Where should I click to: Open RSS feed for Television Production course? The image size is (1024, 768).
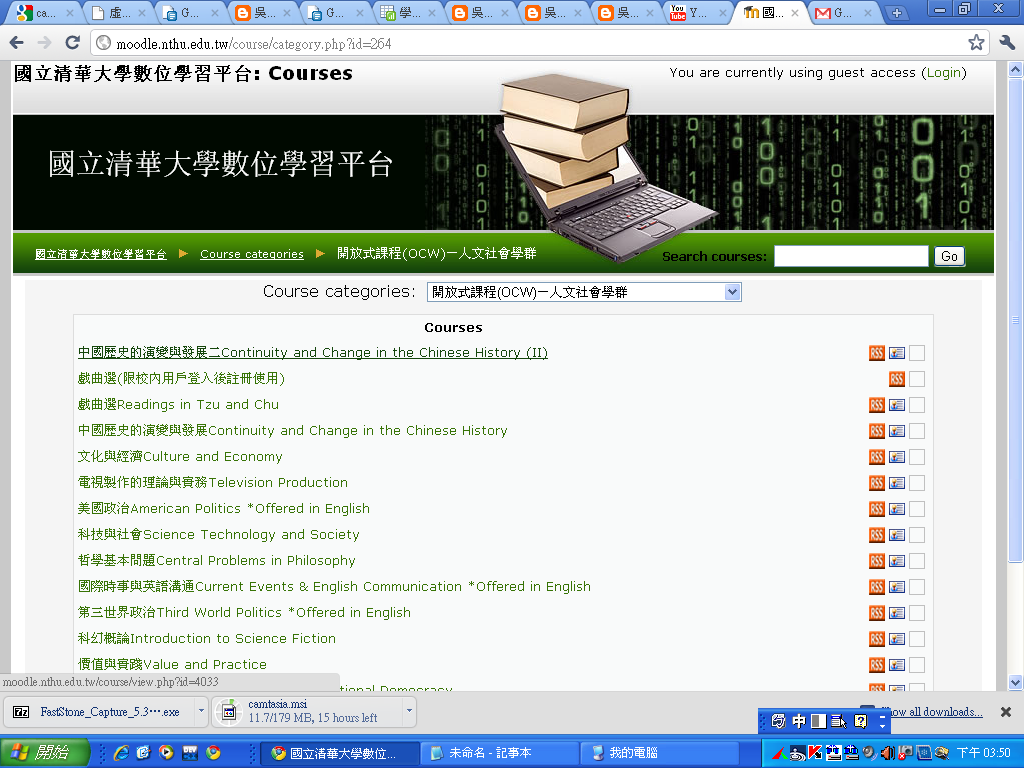(x=876, y=483)
